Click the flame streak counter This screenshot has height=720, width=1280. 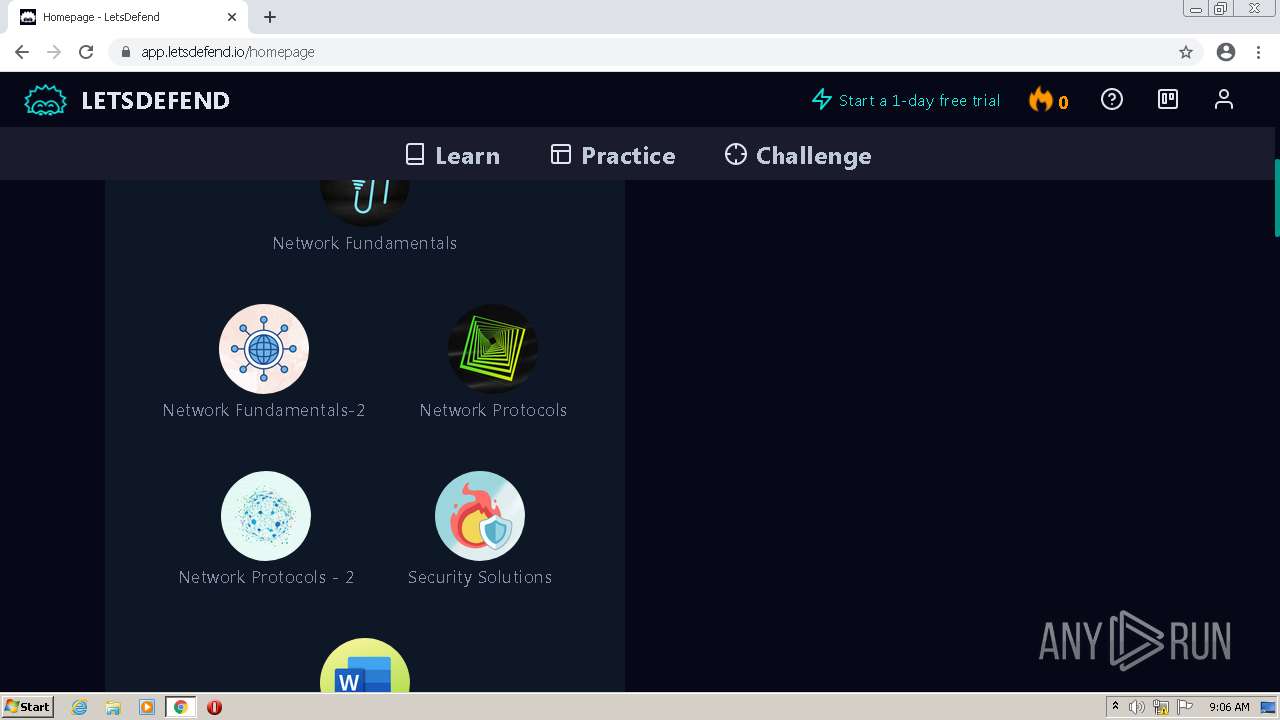pyautogui.click(x=1049, y=100)
